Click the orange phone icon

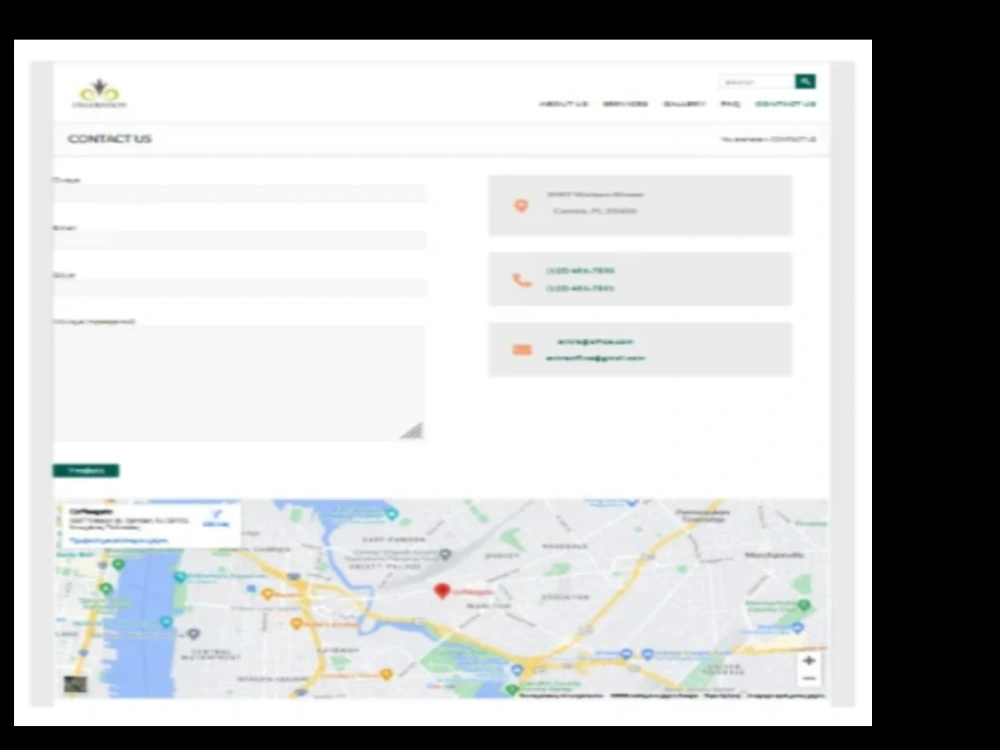[x=522, y=279]
